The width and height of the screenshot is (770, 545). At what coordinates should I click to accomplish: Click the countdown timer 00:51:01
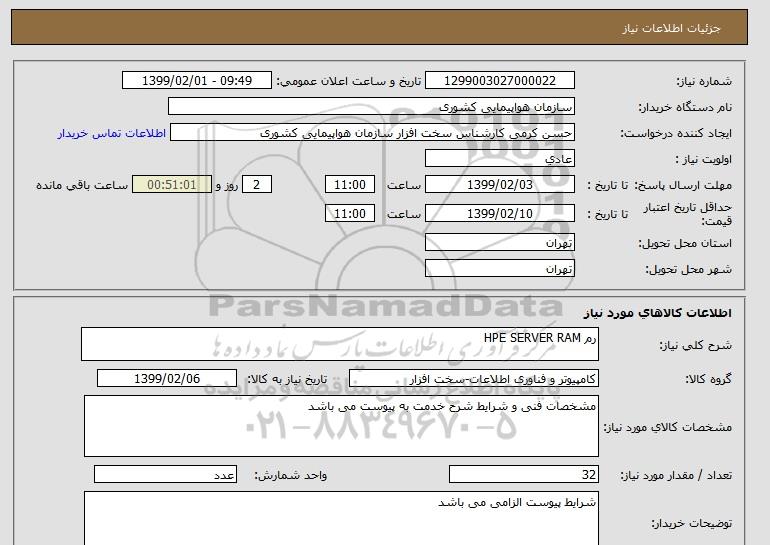[x=172, y=185]
